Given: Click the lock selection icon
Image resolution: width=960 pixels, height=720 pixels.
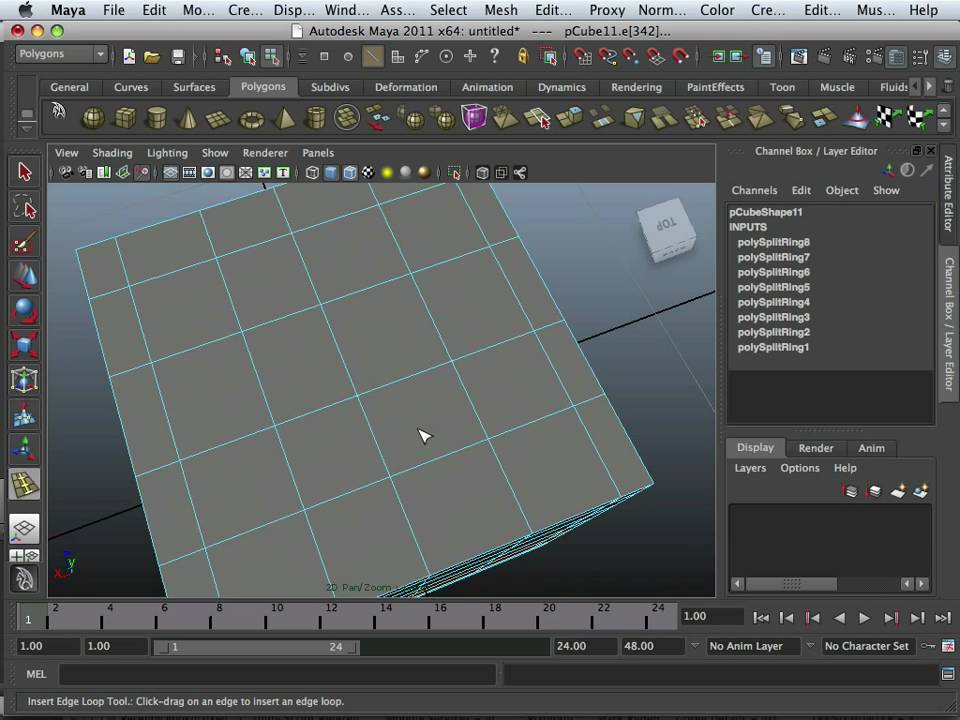Looking at the screenshot, I should click(x=523, y=56).
